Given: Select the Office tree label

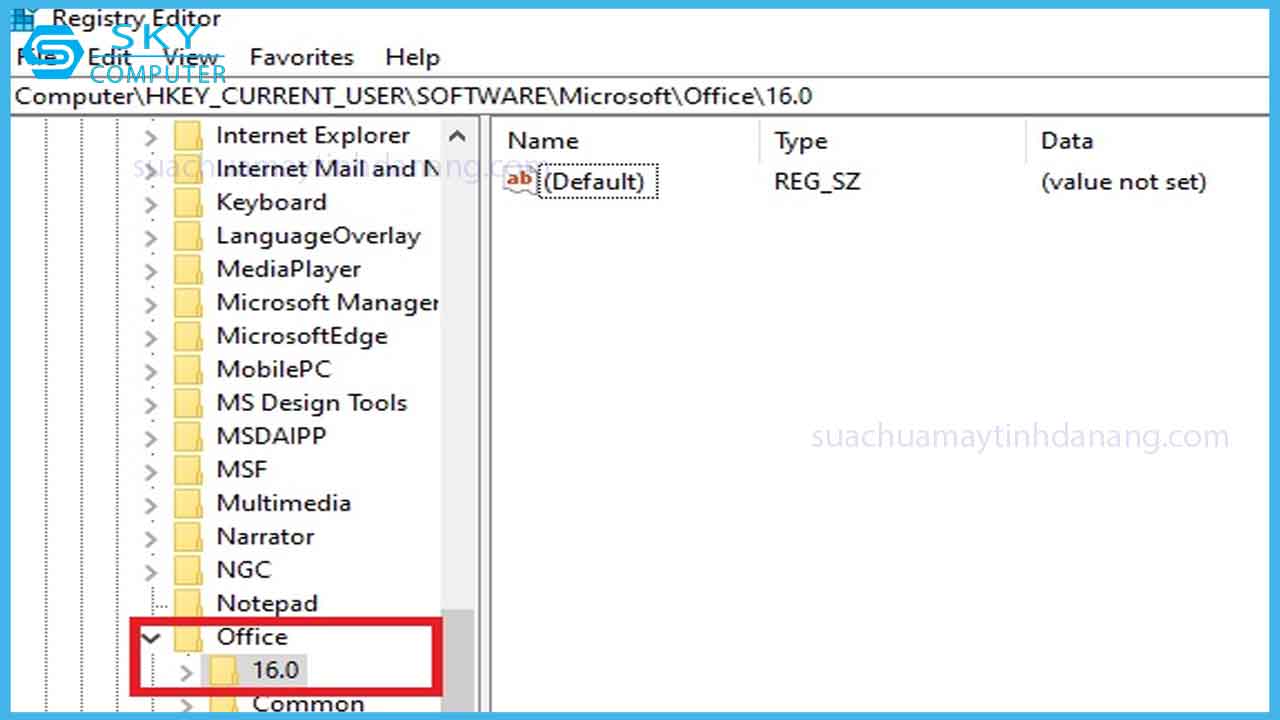Looking at the screenshot, I should pos(252,637).
